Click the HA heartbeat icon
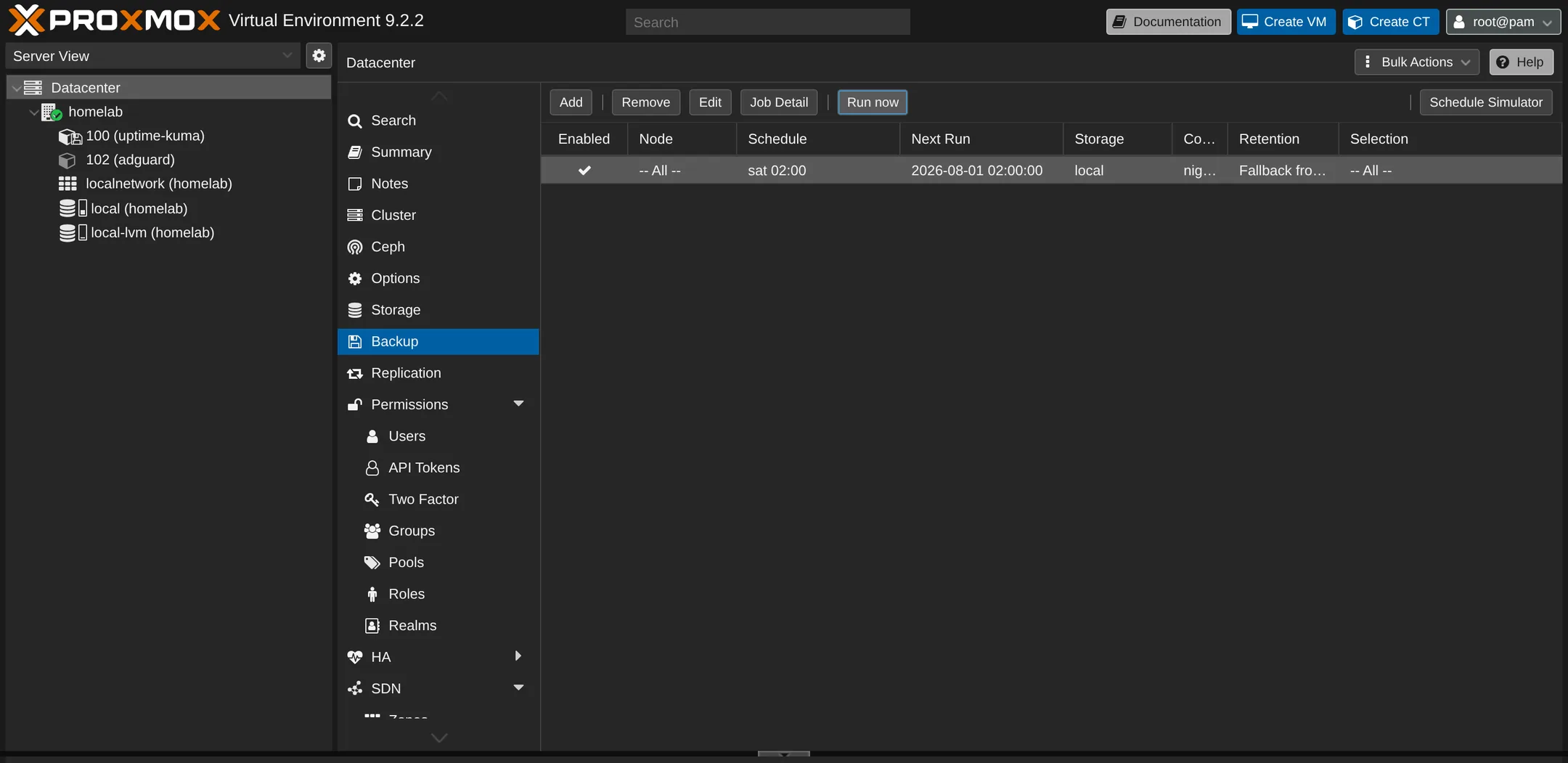Image resolution: width=1568 pixels, height=763 pixels. 355,658
